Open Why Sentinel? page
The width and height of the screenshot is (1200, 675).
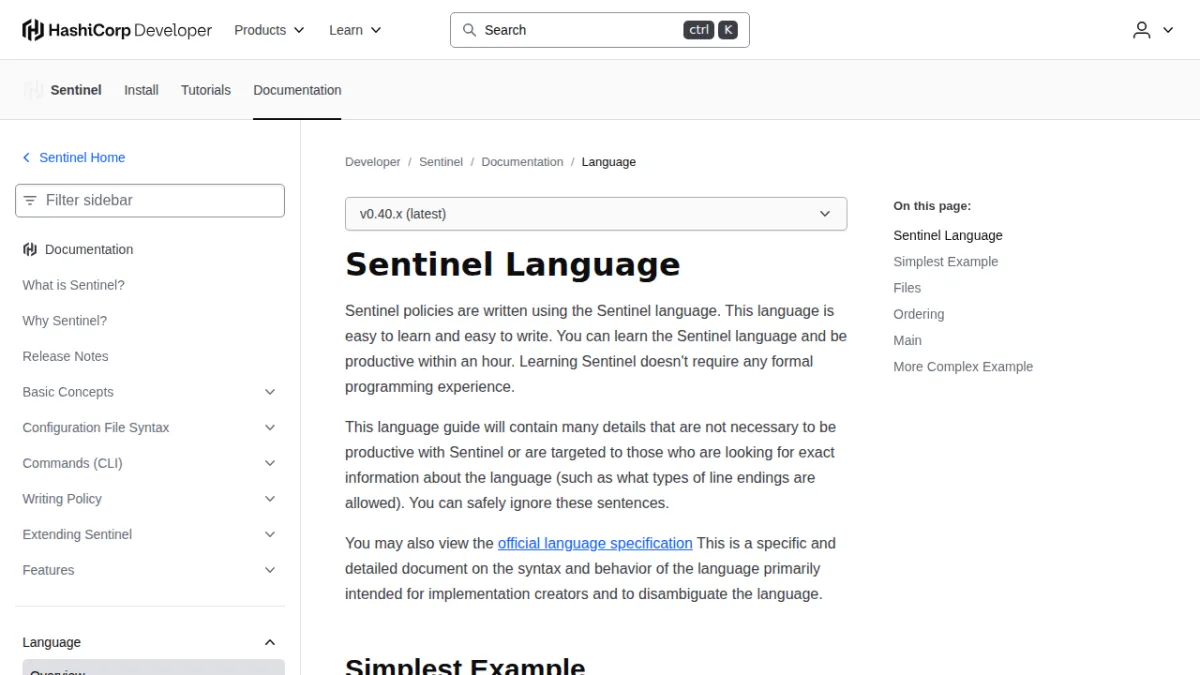(65, 321)
